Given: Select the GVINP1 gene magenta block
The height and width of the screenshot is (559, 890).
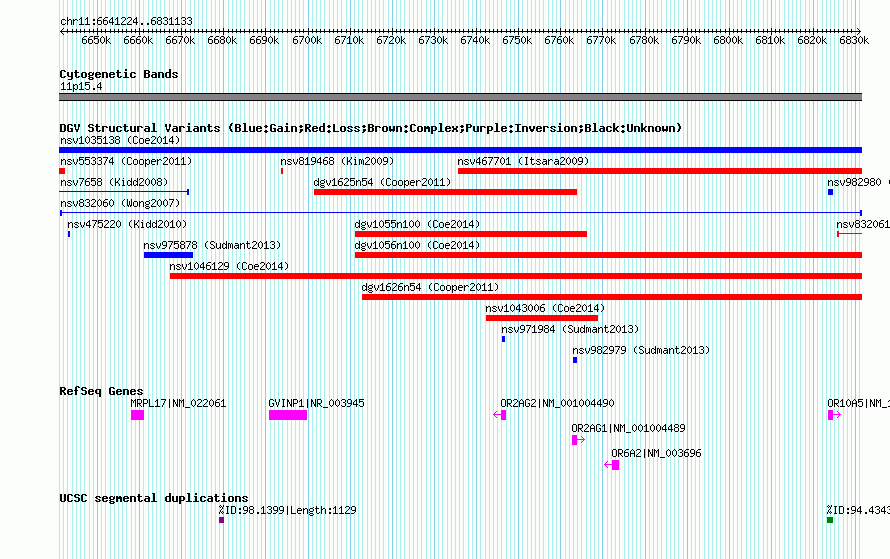Looking at the screenshot, I should (288, 415).
